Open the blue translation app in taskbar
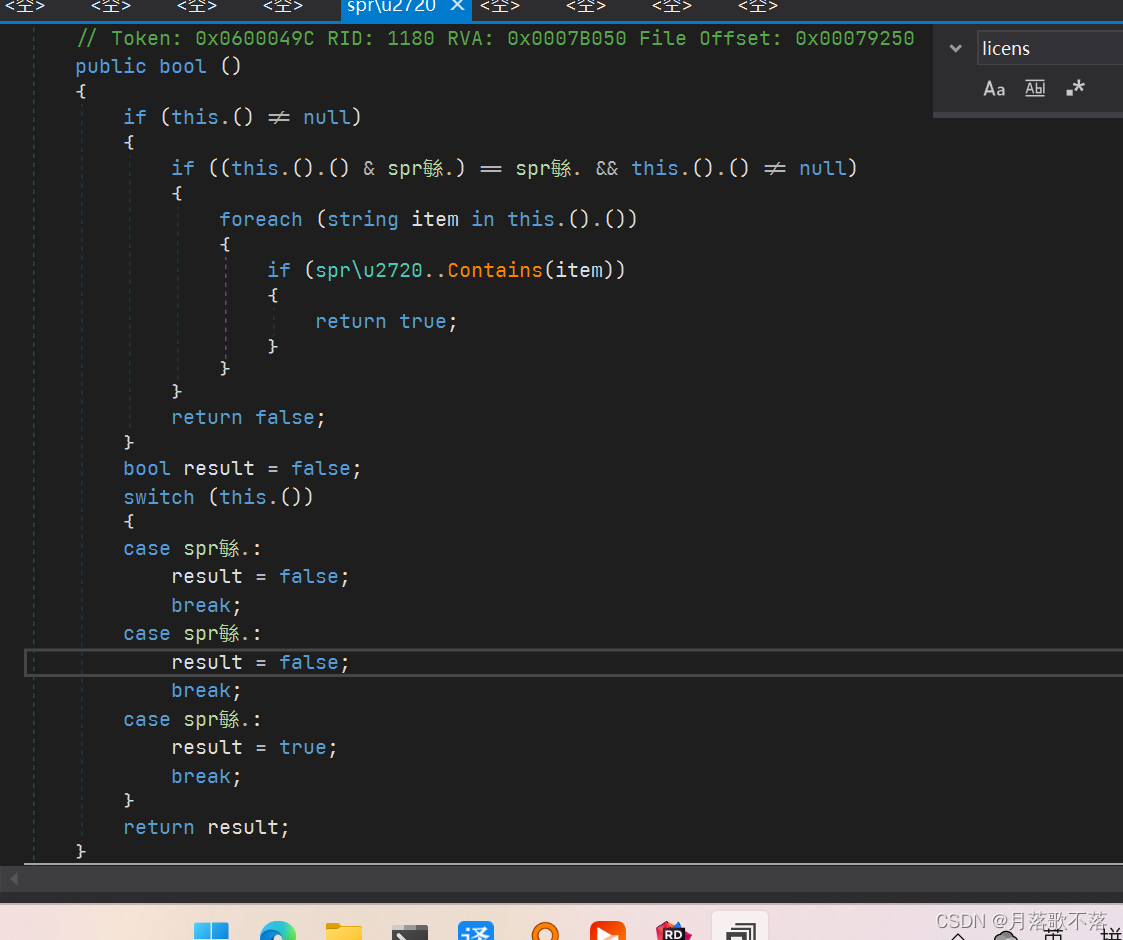The image size is (1123, 940). point(476,931)
